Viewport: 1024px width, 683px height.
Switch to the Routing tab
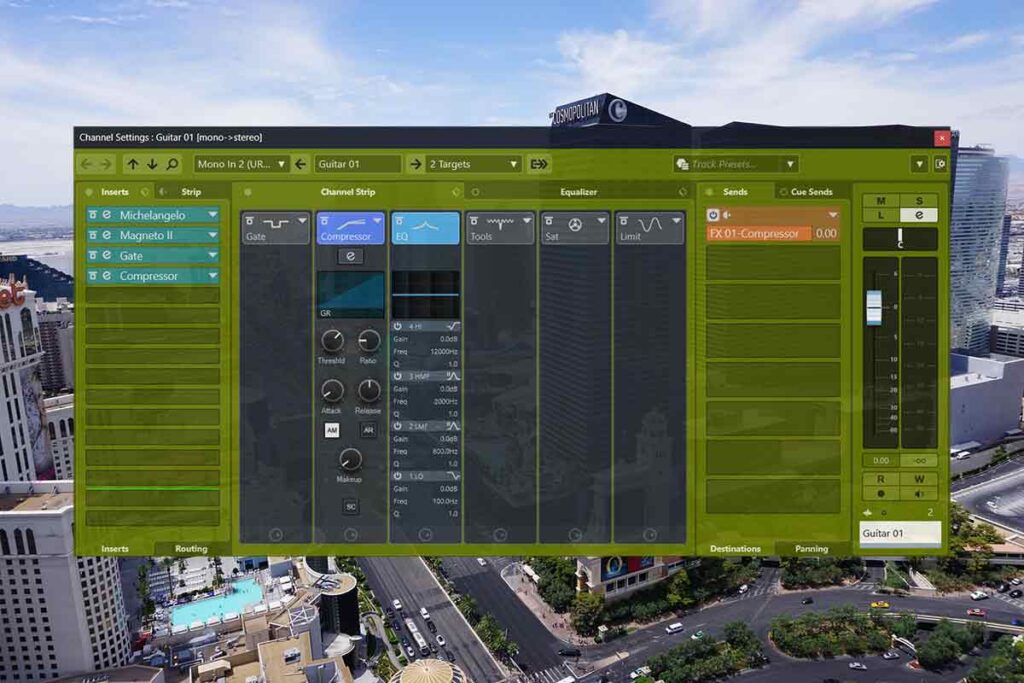pyautogui.click(x=191, y=549)
